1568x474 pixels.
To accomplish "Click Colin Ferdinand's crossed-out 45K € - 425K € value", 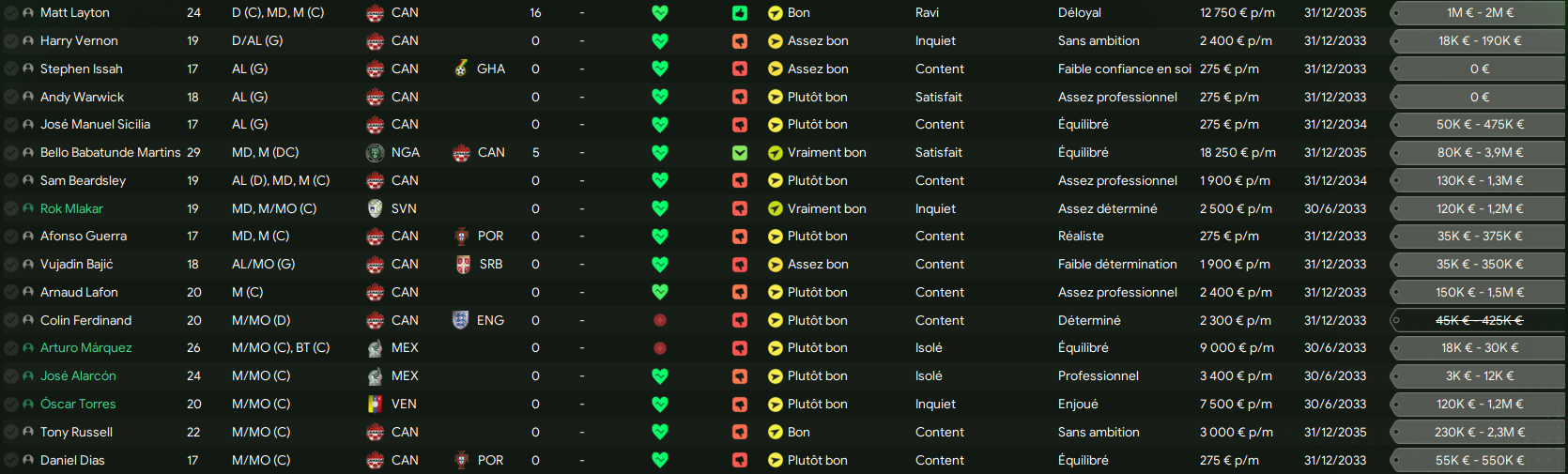I will 1480,320.
